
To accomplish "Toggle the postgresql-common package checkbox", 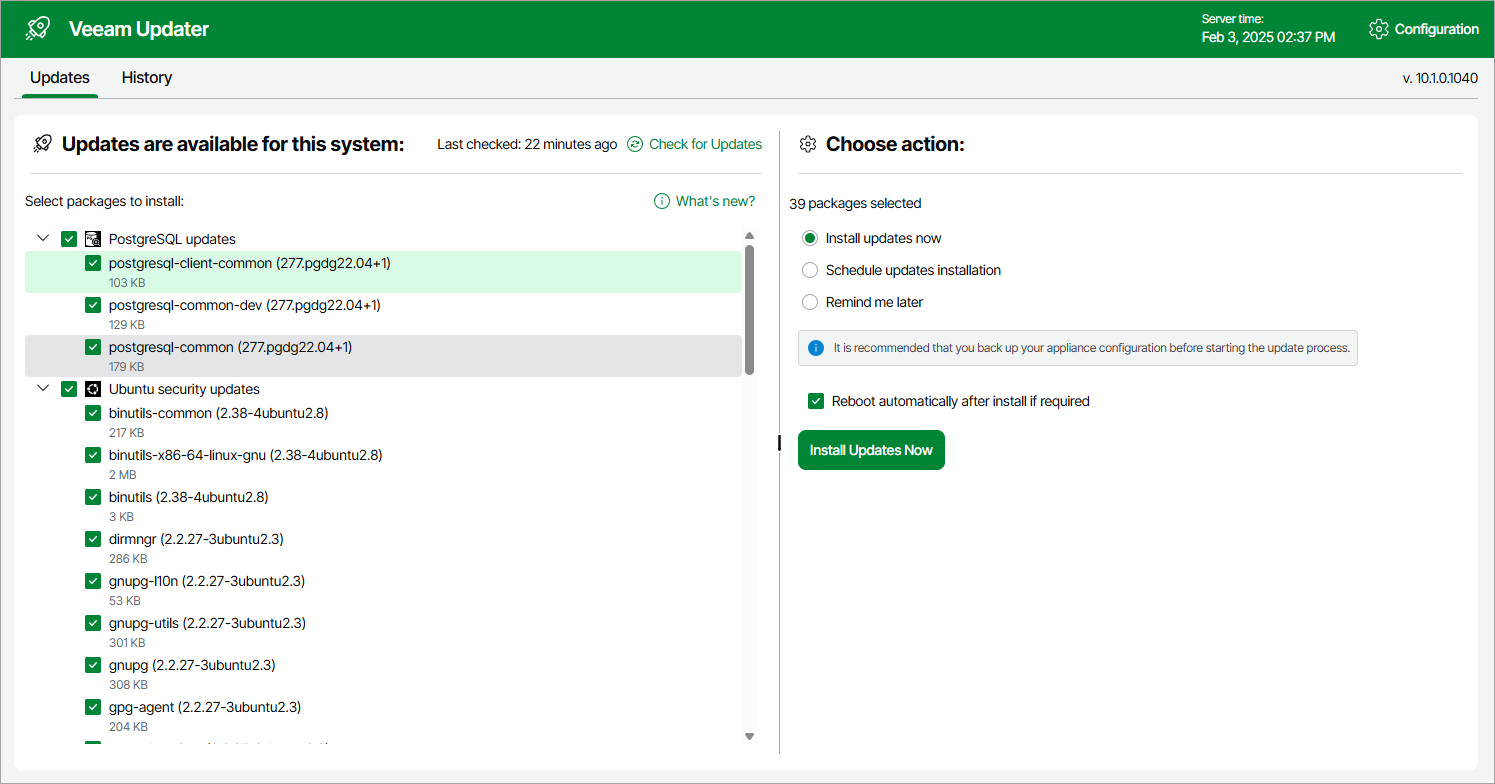I will 93,347.
